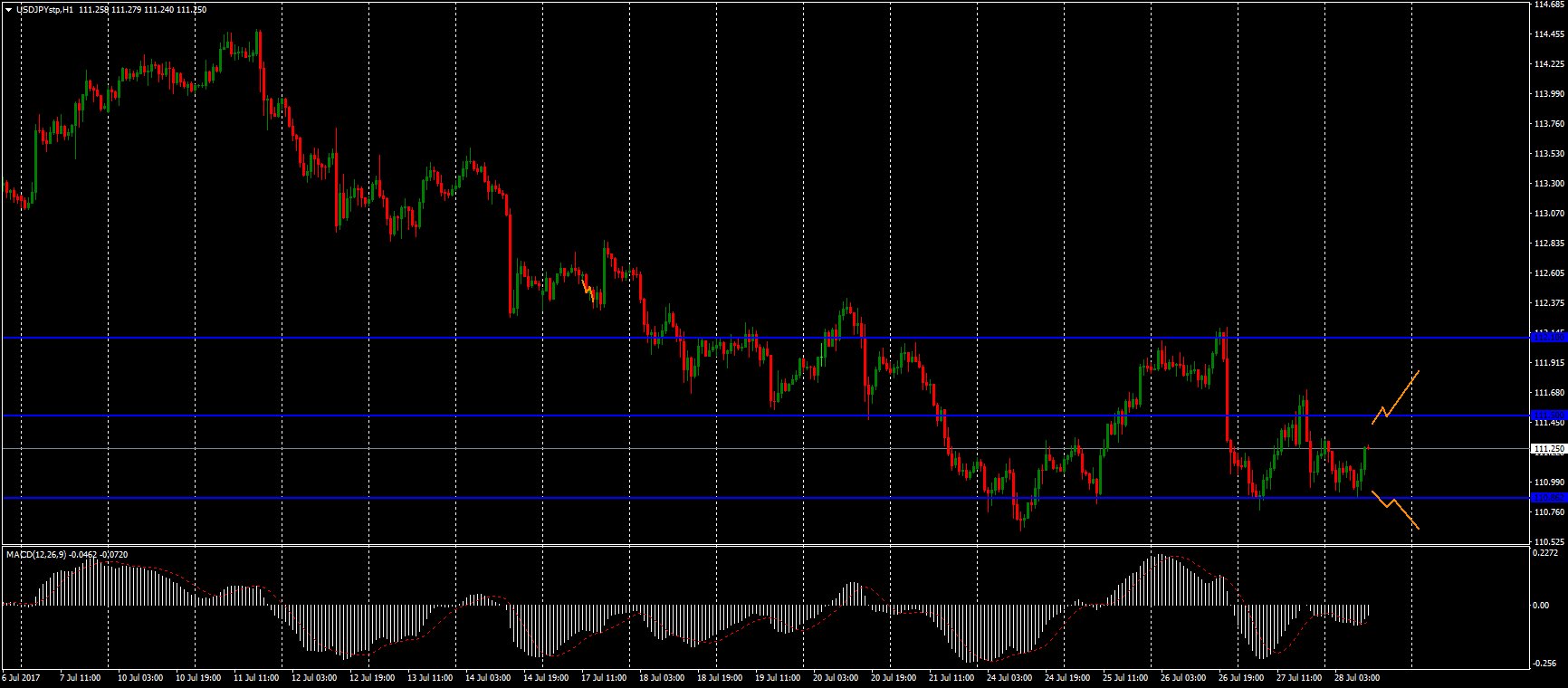The height and width of the screenshot is (688, 1568).
Task: Click the middle blue horizontal line's price tag
Action: [1547, 416]
